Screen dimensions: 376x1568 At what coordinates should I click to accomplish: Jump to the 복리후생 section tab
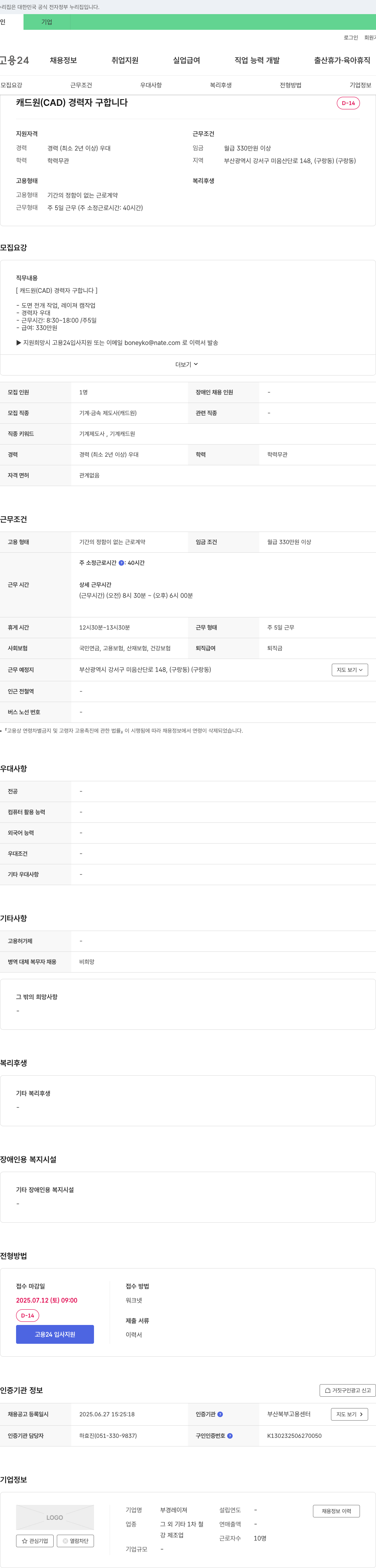click(x=221, y=85)
